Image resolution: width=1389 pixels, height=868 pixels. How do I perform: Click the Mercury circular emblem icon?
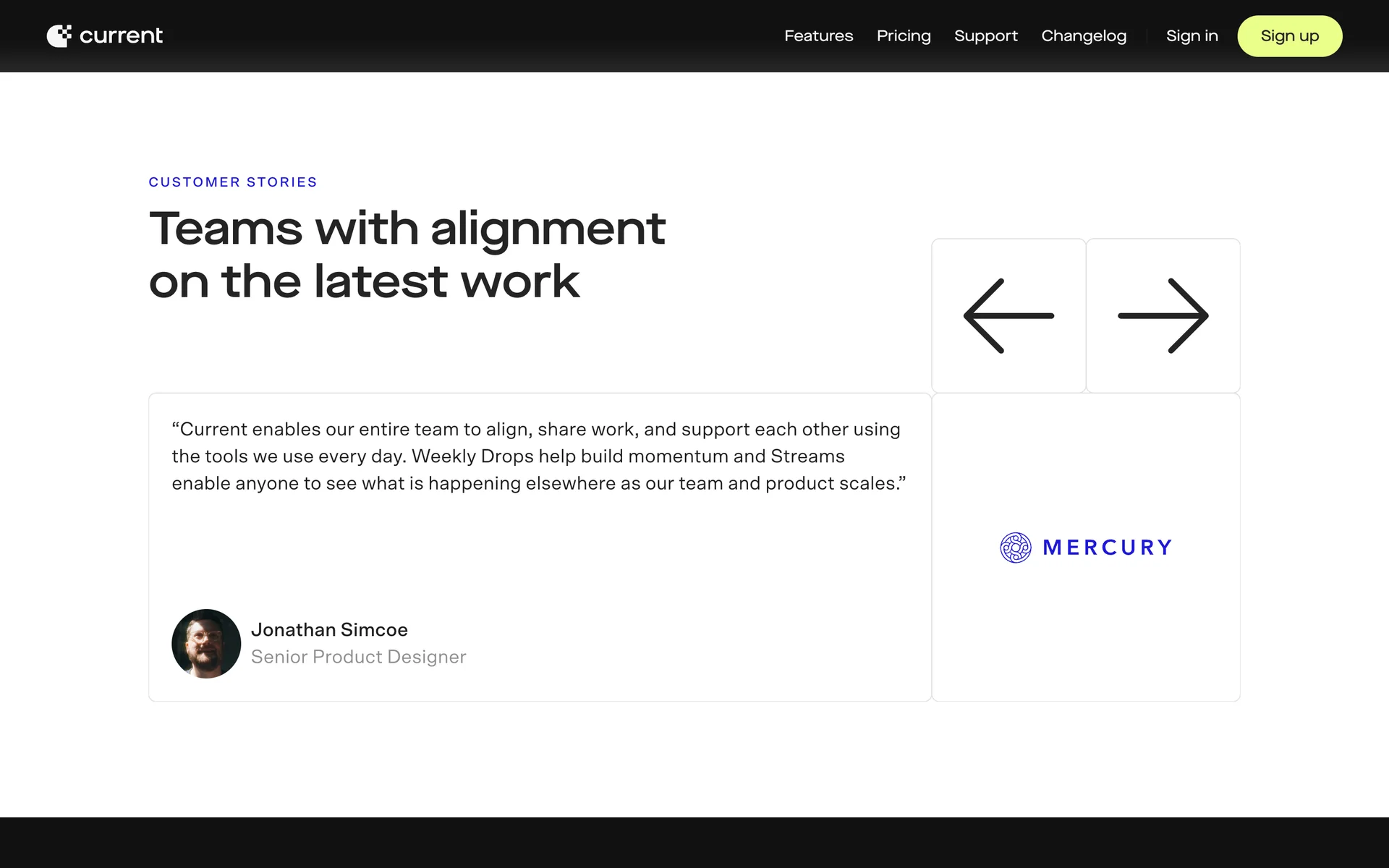point(1016,548)
